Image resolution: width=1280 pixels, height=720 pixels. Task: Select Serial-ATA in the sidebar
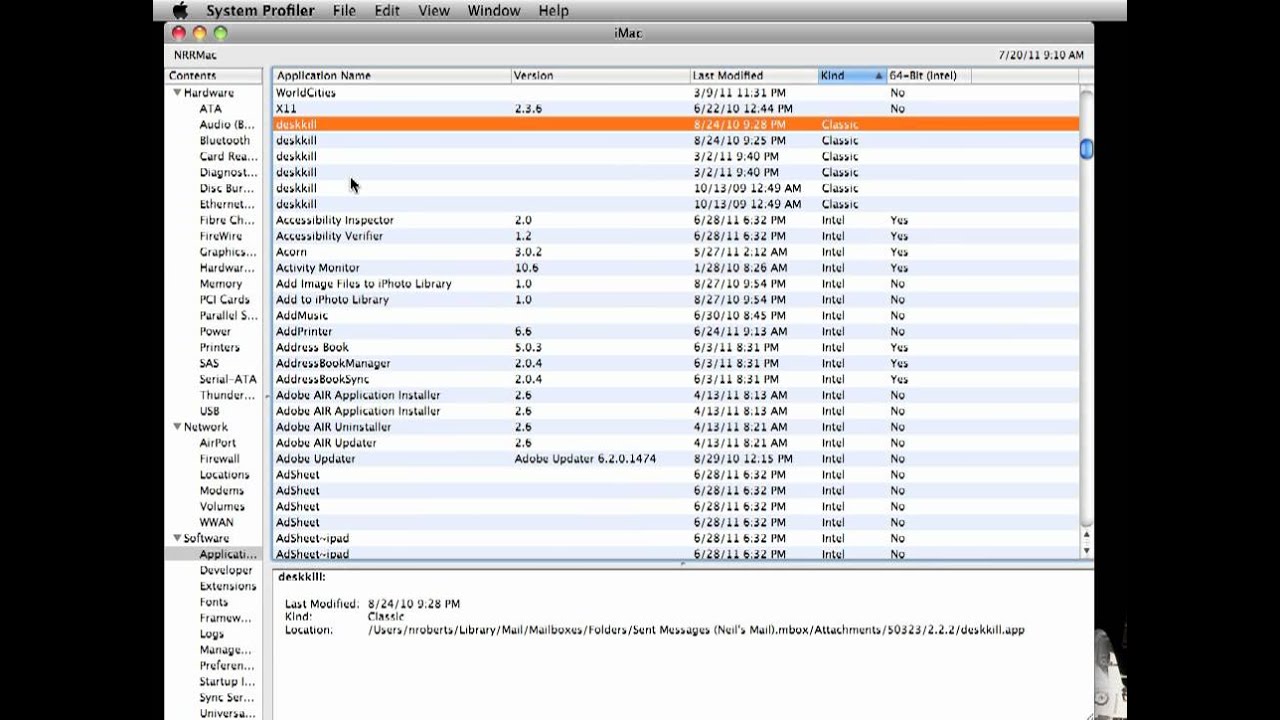(227, 379)
